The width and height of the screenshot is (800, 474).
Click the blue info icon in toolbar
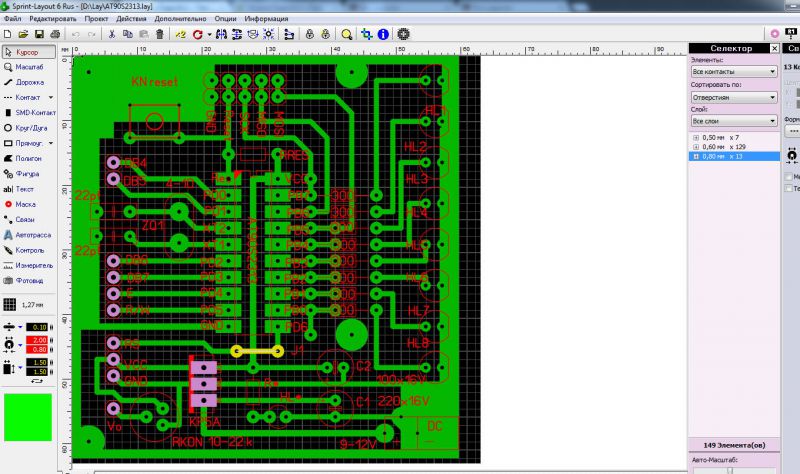(x=383, y=33)
